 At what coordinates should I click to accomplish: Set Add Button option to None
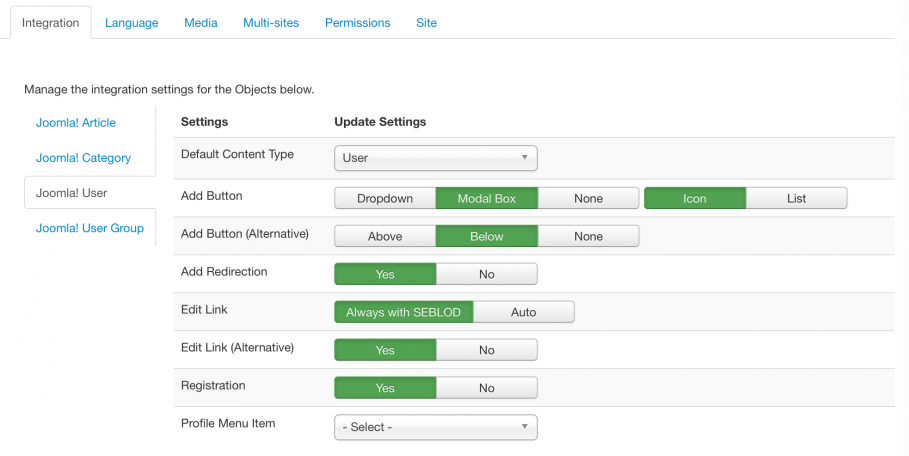tap(588, 198)
